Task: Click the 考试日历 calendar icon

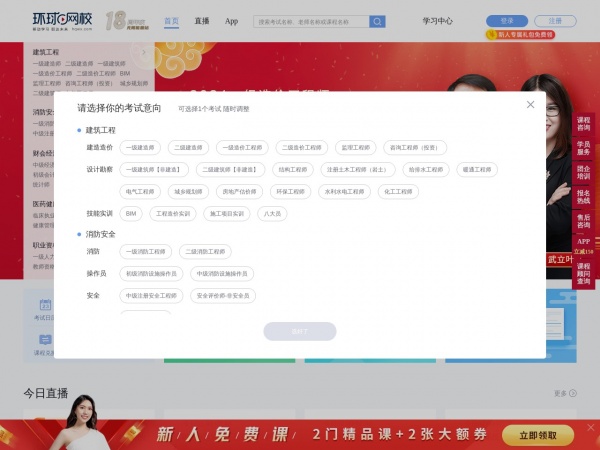Action: click(x=44, y=306)
